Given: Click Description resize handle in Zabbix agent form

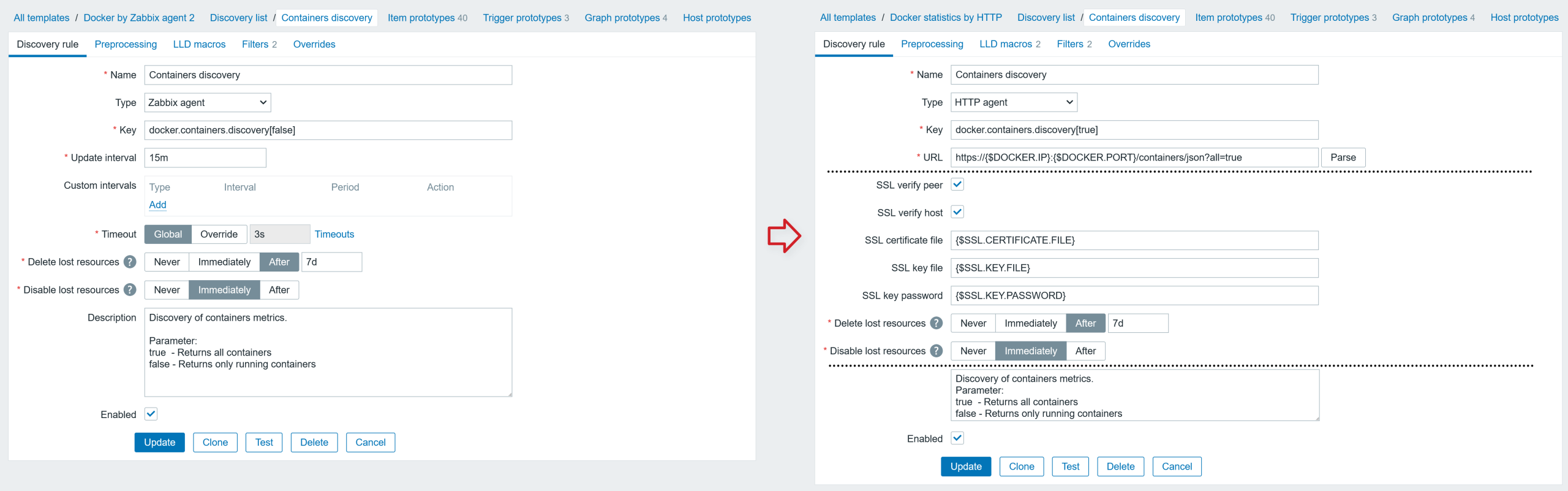Looking at the screenshot, I should [x=510, y=394].
